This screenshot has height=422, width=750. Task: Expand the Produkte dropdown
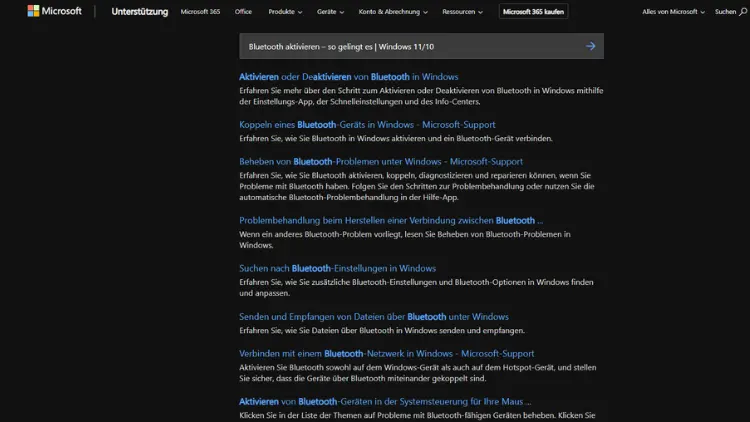coord(285,11)
